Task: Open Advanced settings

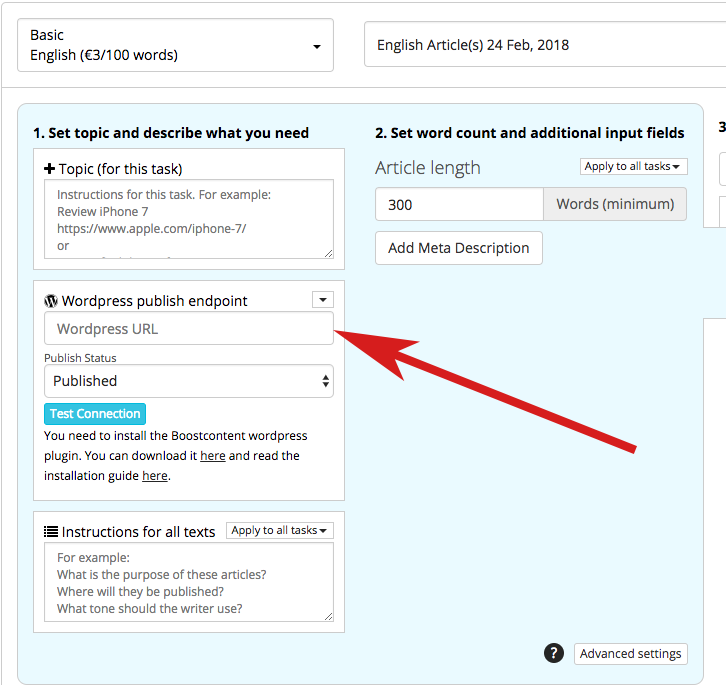Action: [631, 654]
